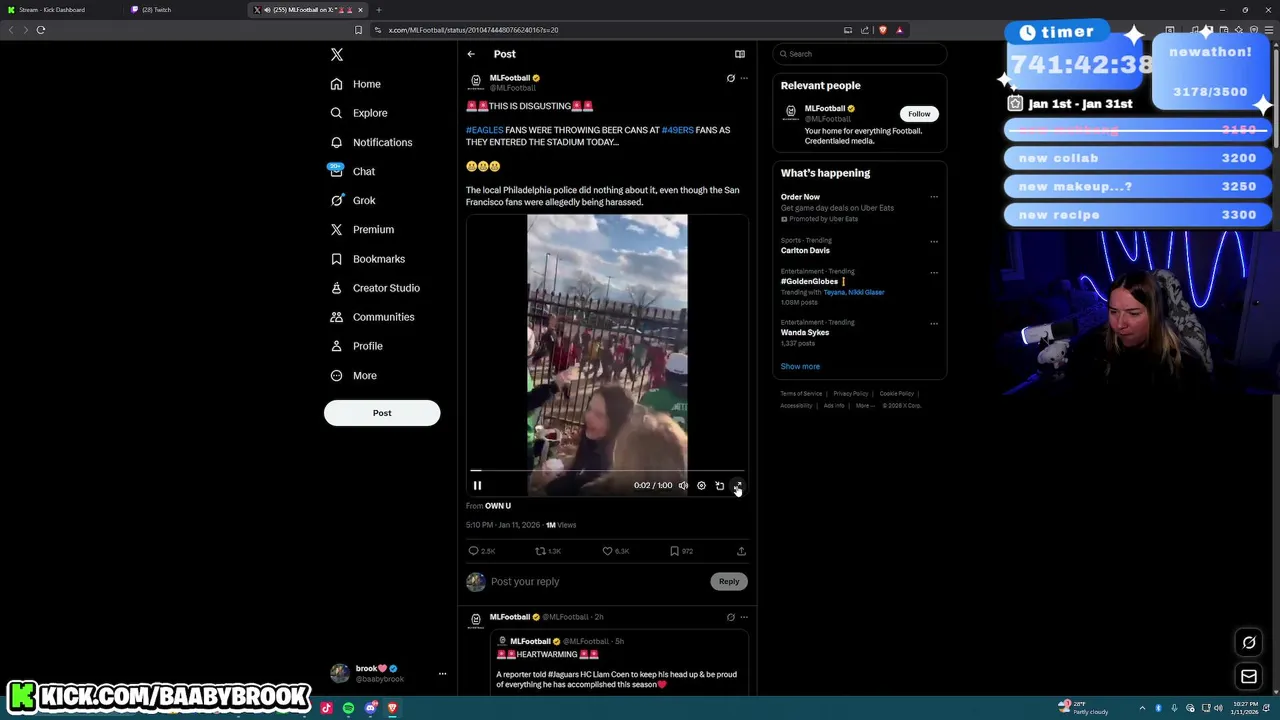Open the #GoldenGlobes trending topic

point(809,281)
